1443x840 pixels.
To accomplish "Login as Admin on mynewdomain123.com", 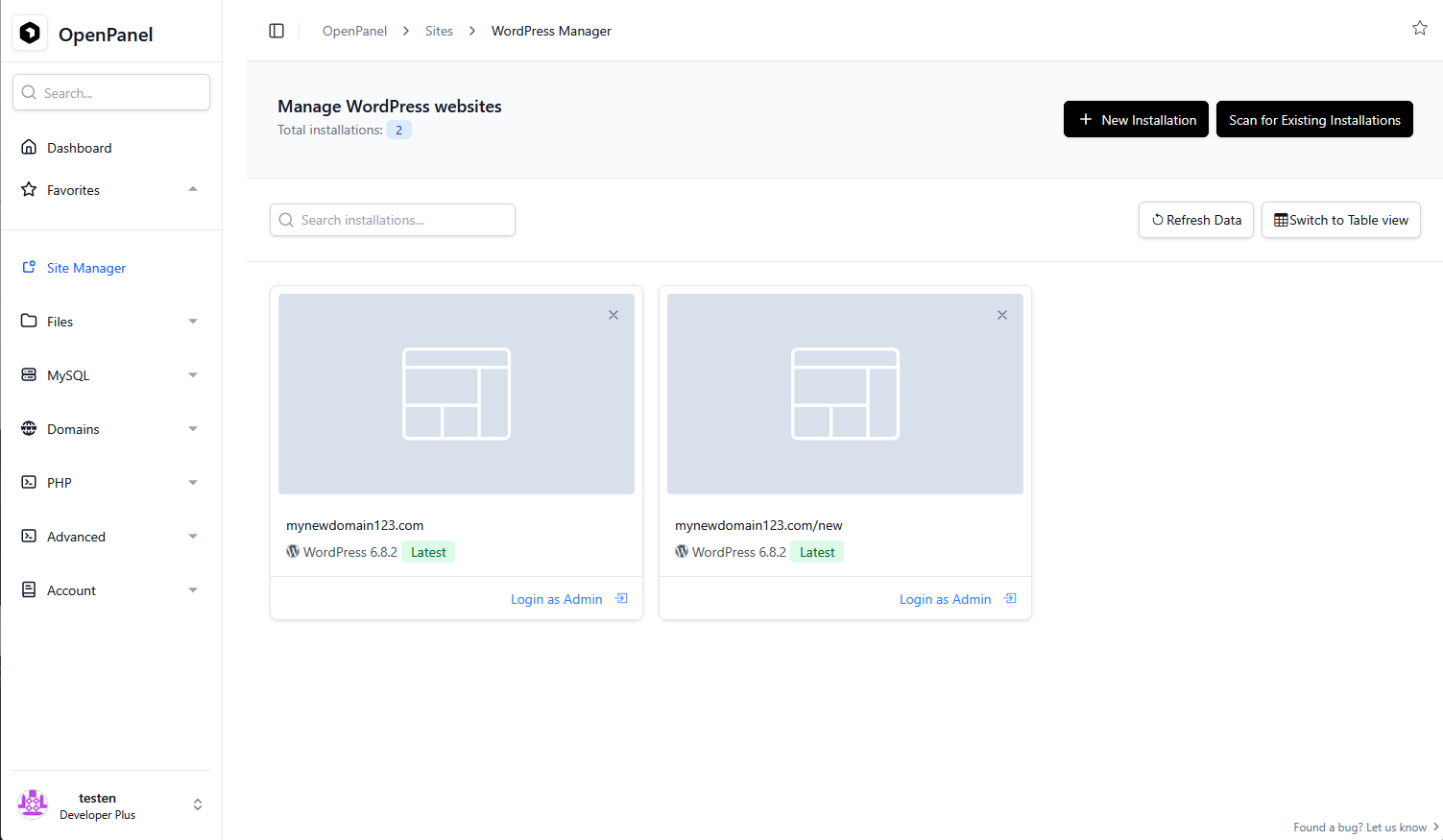I will (x=557, y=599).
